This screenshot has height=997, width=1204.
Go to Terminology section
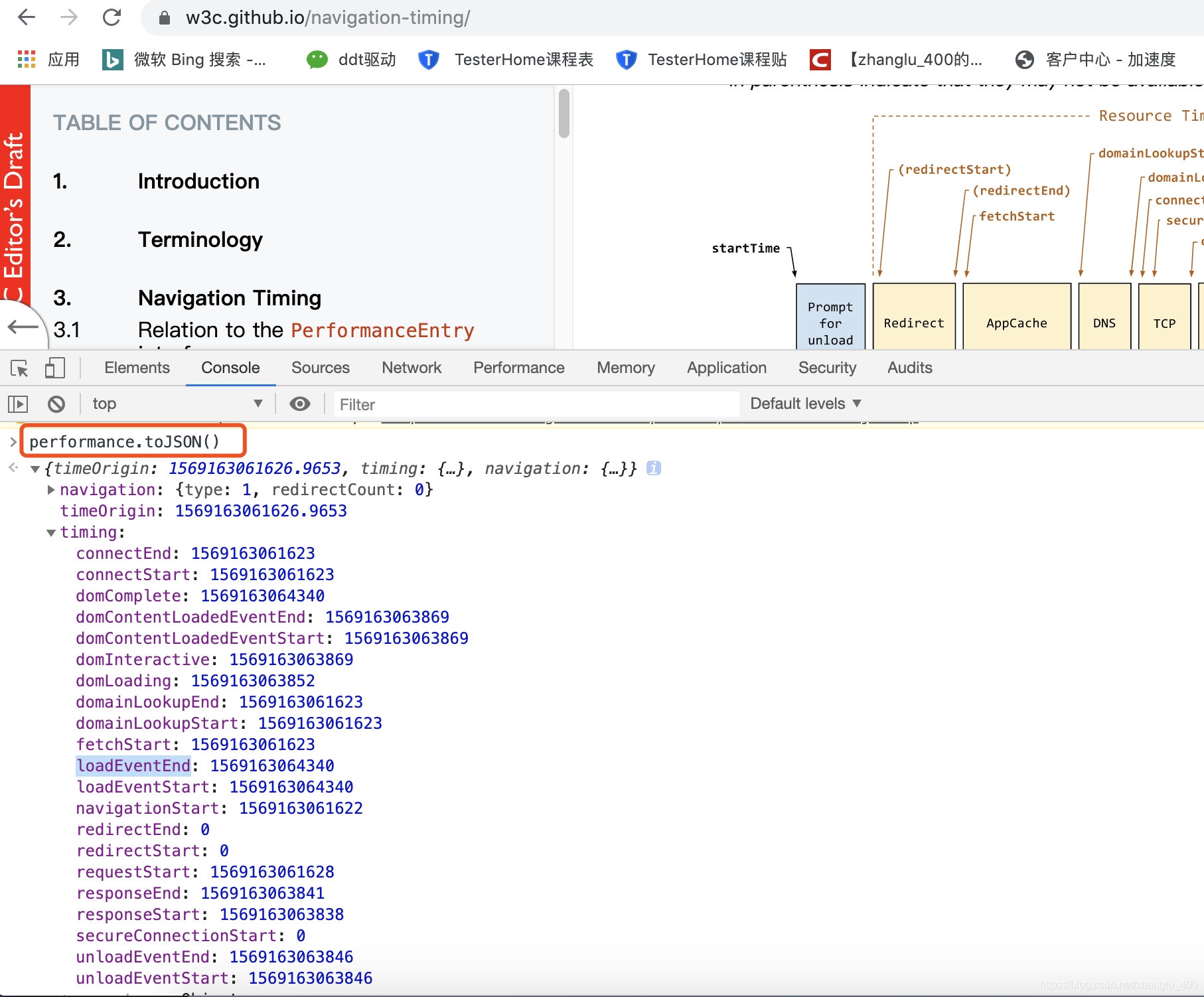[x=200, y=240]
